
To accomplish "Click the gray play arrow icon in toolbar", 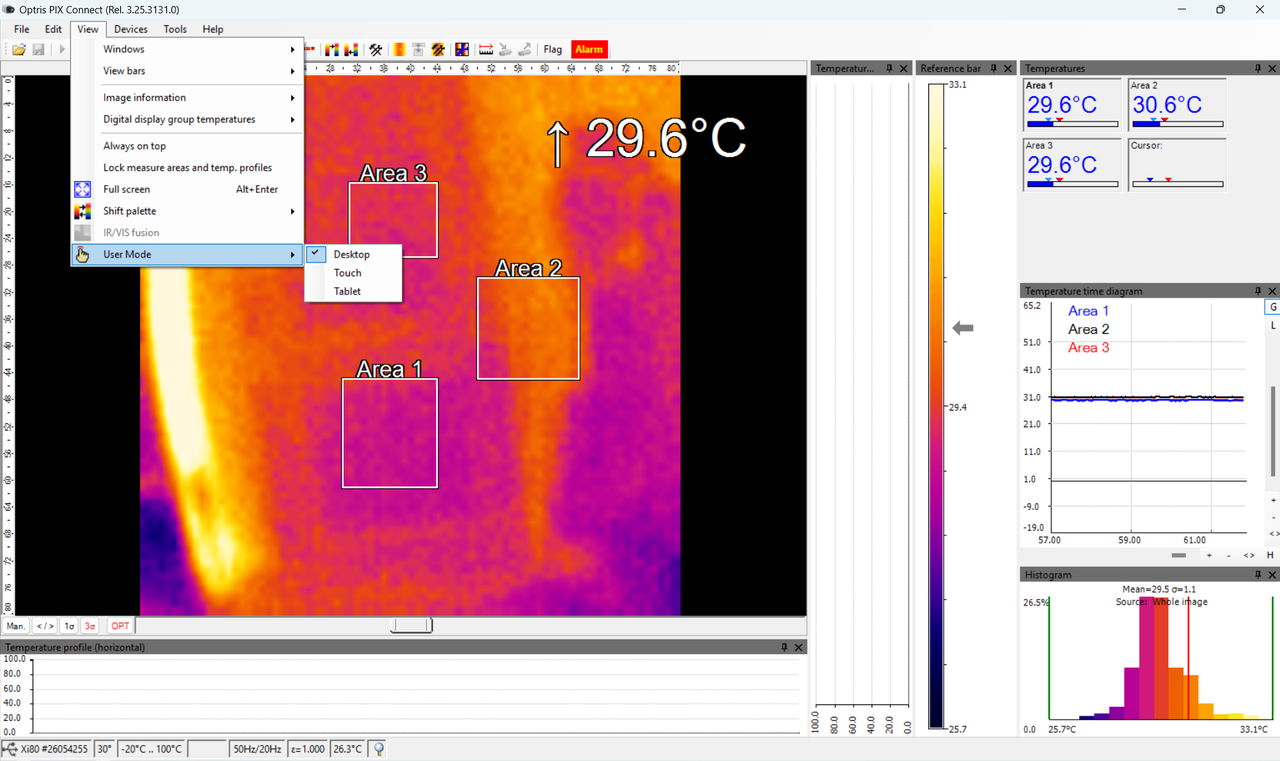I will click(61, 49).
